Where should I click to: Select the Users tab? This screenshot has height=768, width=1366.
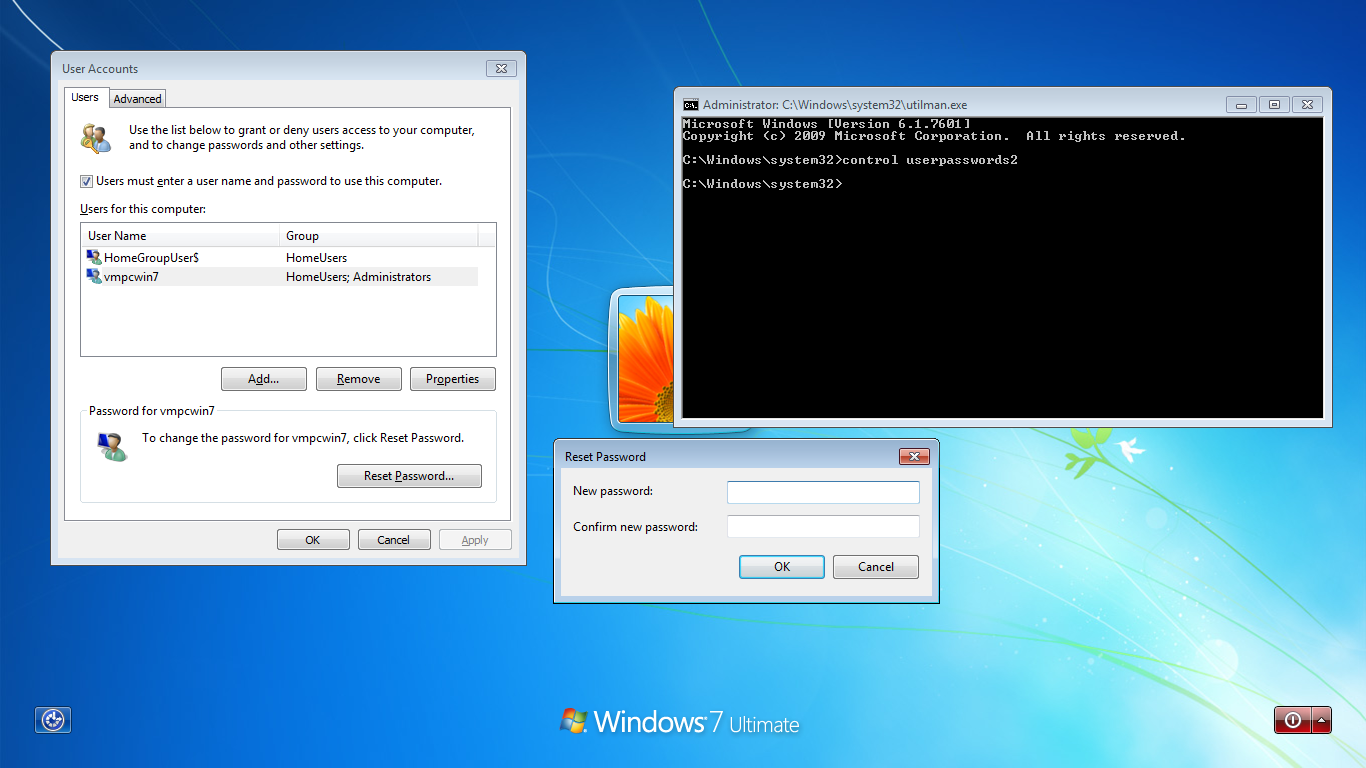[x=85, y=98]
